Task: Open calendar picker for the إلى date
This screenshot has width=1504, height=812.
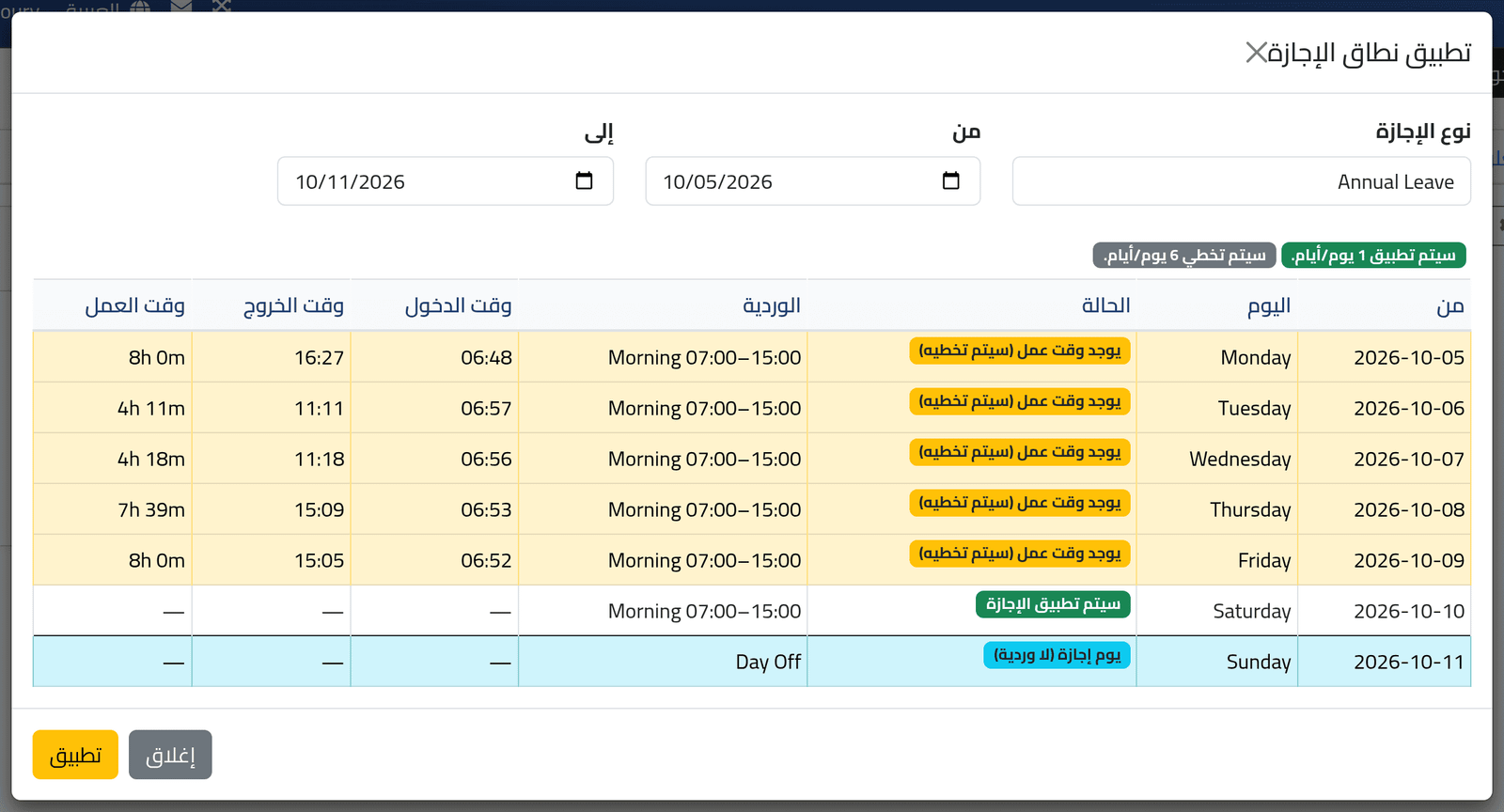Action: pos(584,180)
